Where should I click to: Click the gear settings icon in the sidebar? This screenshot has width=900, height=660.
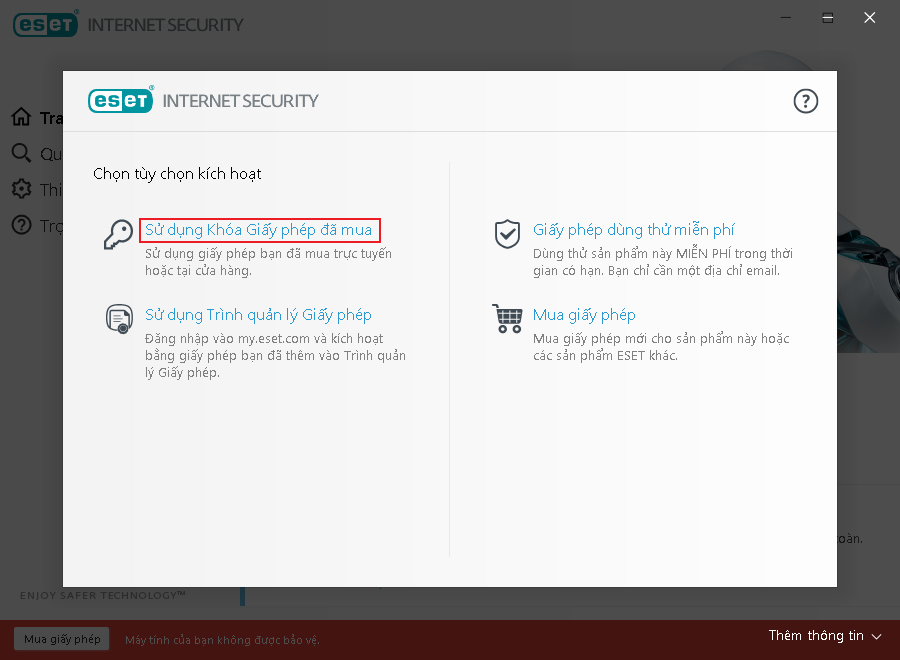coord(21,189)
